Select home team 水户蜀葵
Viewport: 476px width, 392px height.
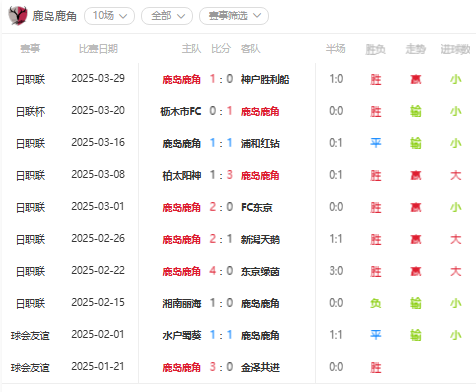(182, 335)
